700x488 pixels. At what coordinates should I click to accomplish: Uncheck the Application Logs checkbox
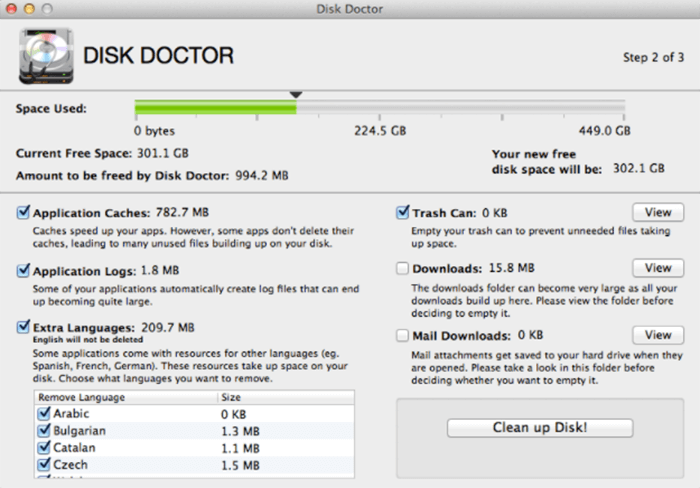(23, 270)
